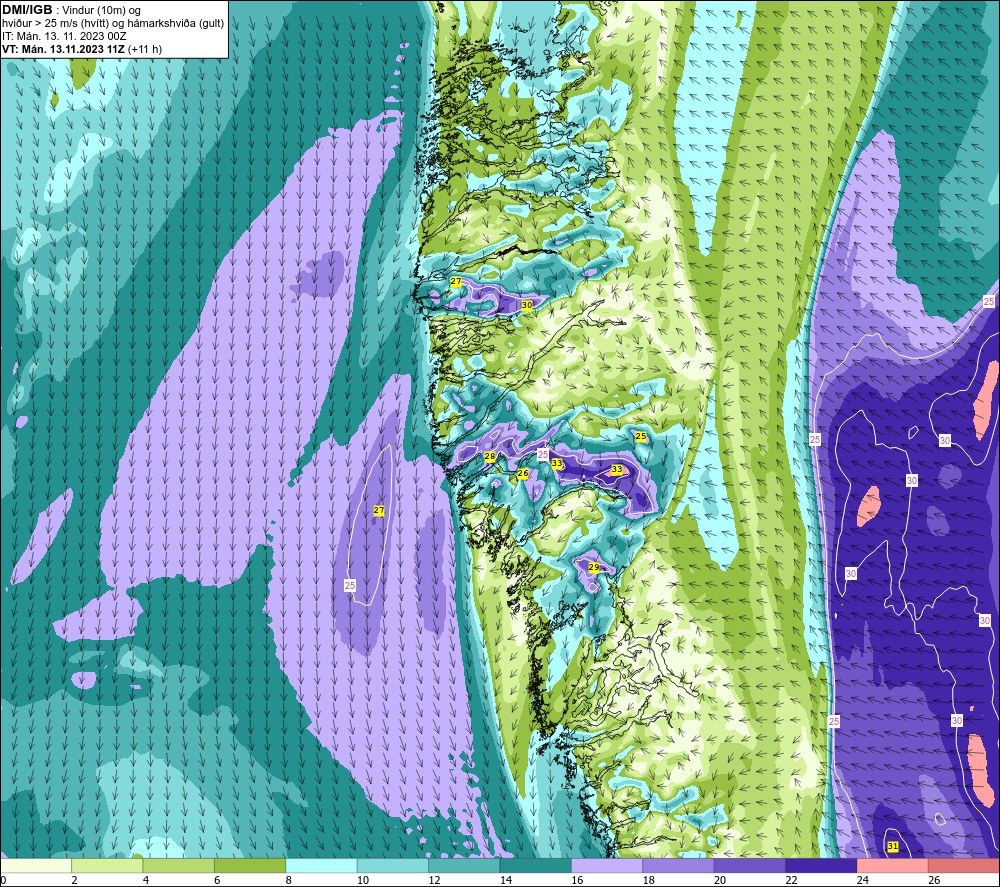Click the legend scale number 20

pyautogui.click(x=720, y=880)
